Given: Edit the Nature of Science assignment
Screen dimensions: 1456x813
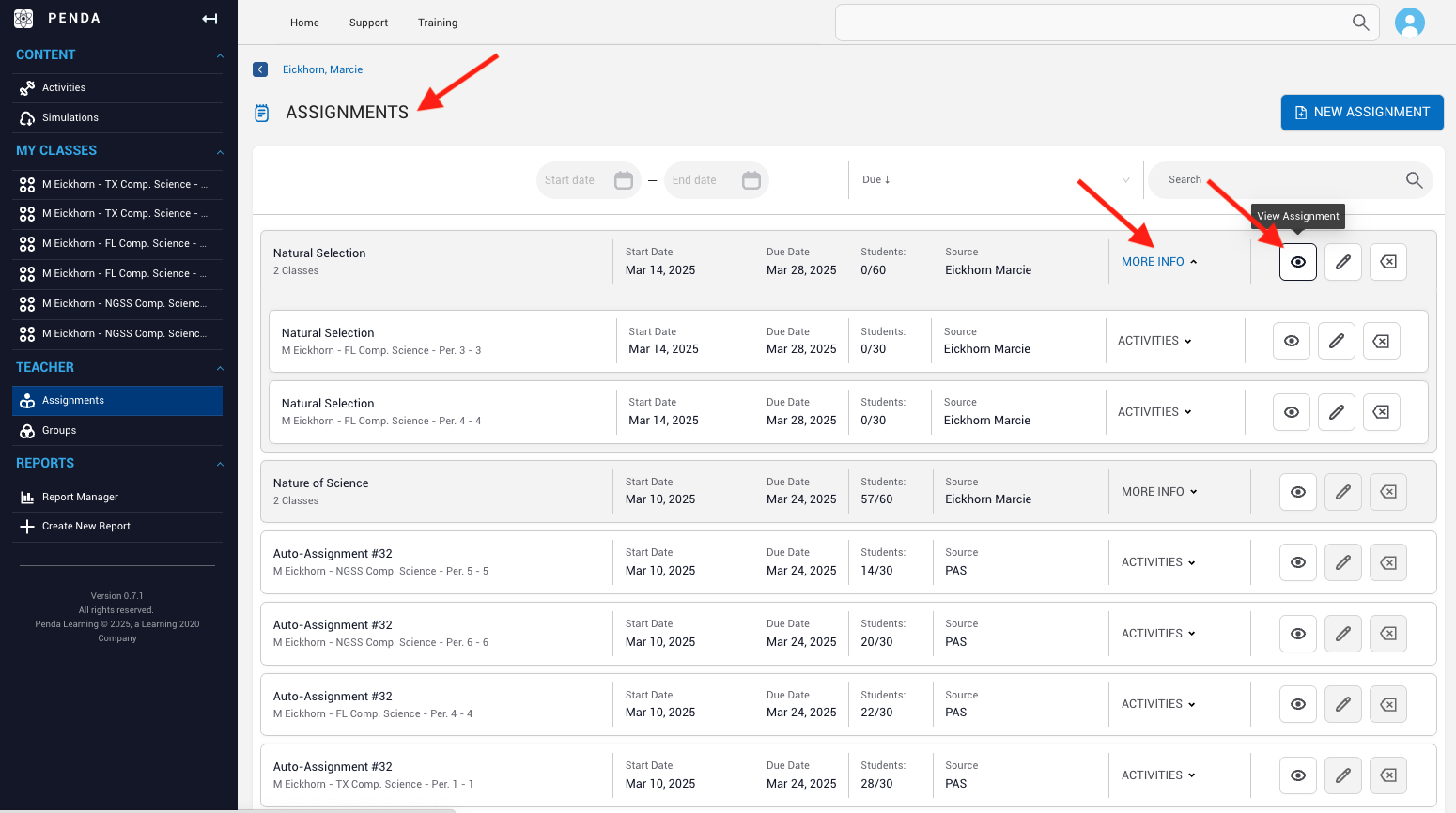Looking at the screenshot, I should (x=1342, y=492).
